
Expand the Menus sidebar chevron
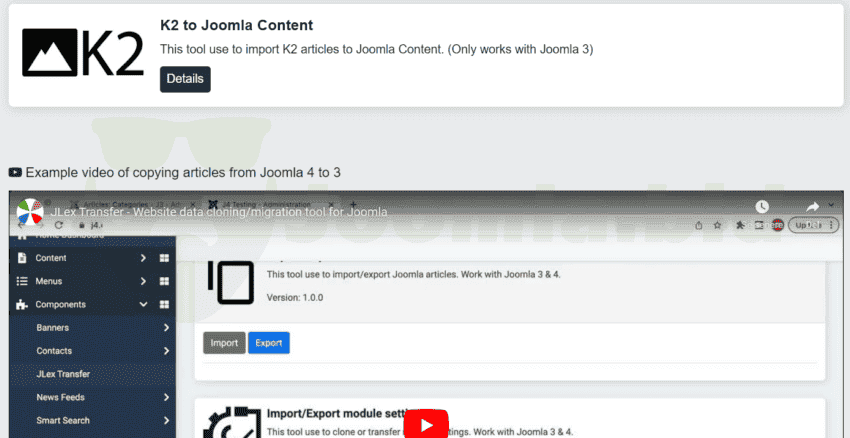pos(143,281)
